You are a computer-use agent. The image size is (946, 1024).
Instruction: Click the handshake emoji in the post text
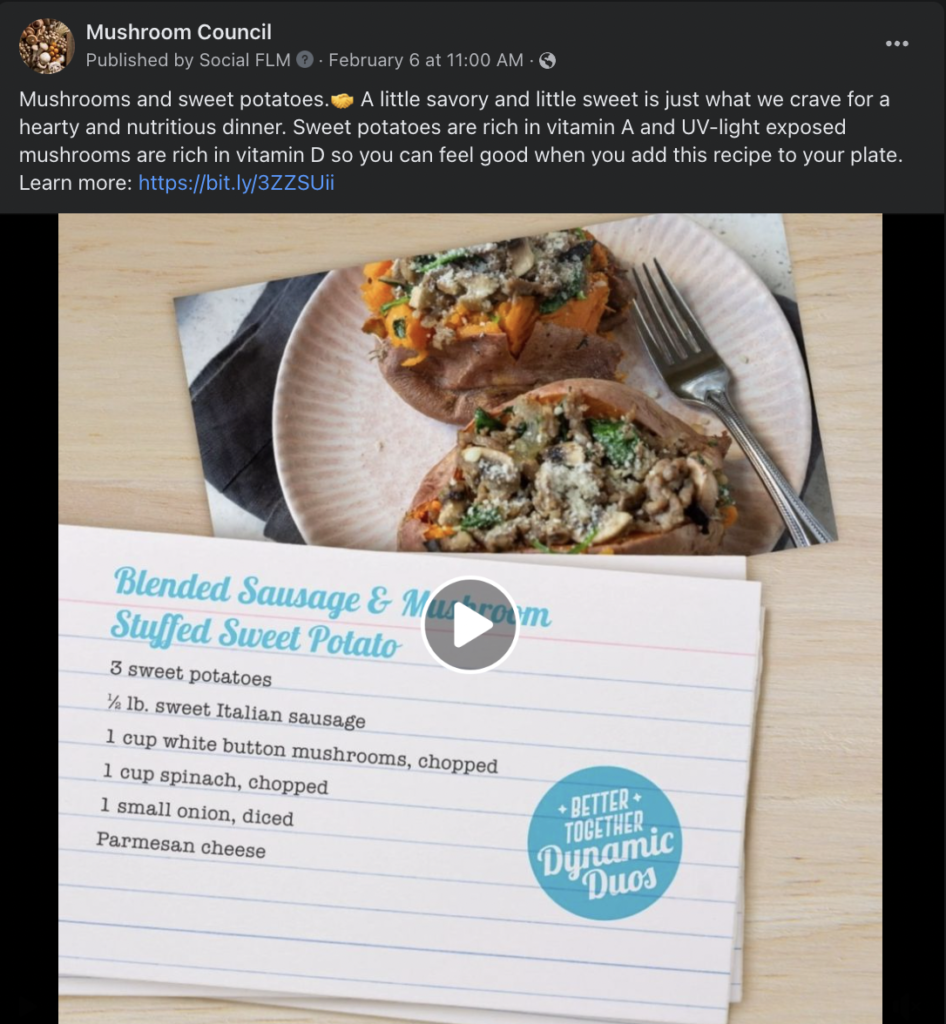[x=342, y=101]
